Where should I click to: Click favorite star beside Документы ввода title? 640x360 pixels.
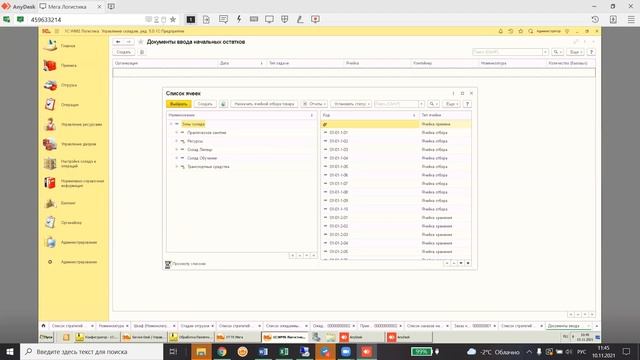pos(141,42)
